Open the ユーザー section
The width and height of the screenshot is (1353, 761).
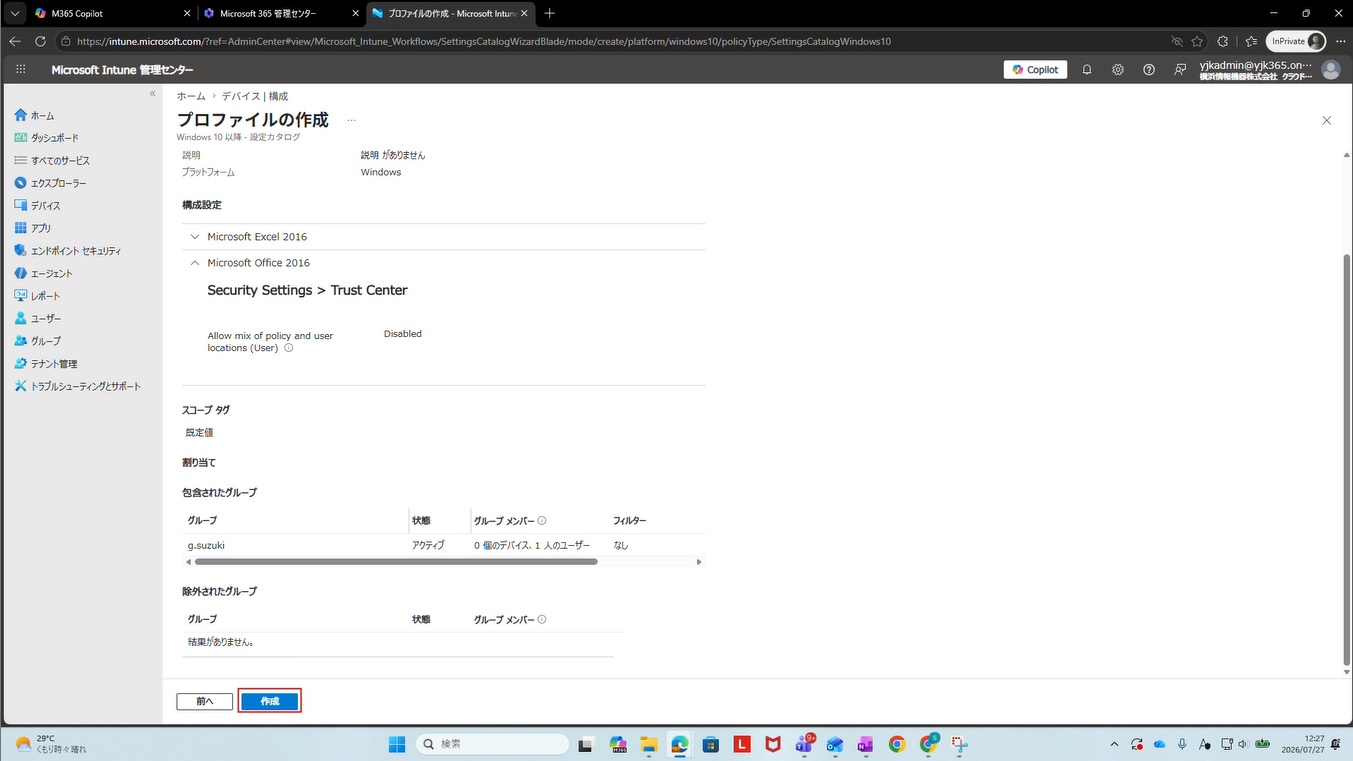[x=38, y=318]
